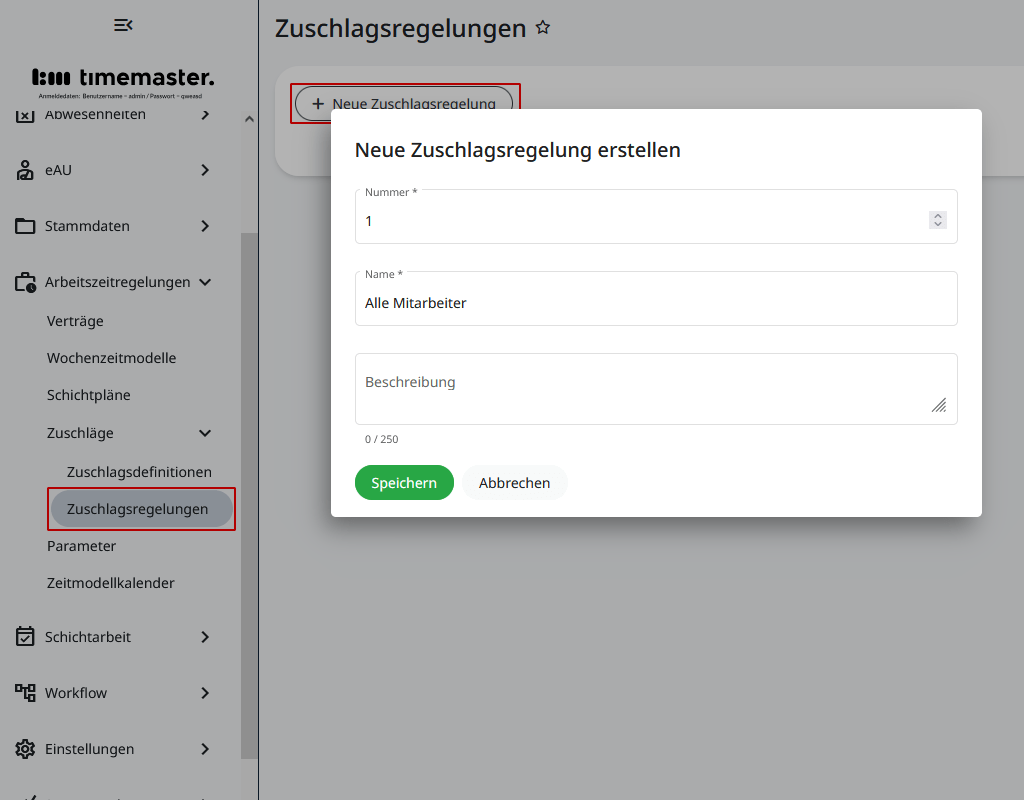The width and height of the screenshot is (1024, 800).
Task: Click the Workflow diagram icon
Action: 25,693
